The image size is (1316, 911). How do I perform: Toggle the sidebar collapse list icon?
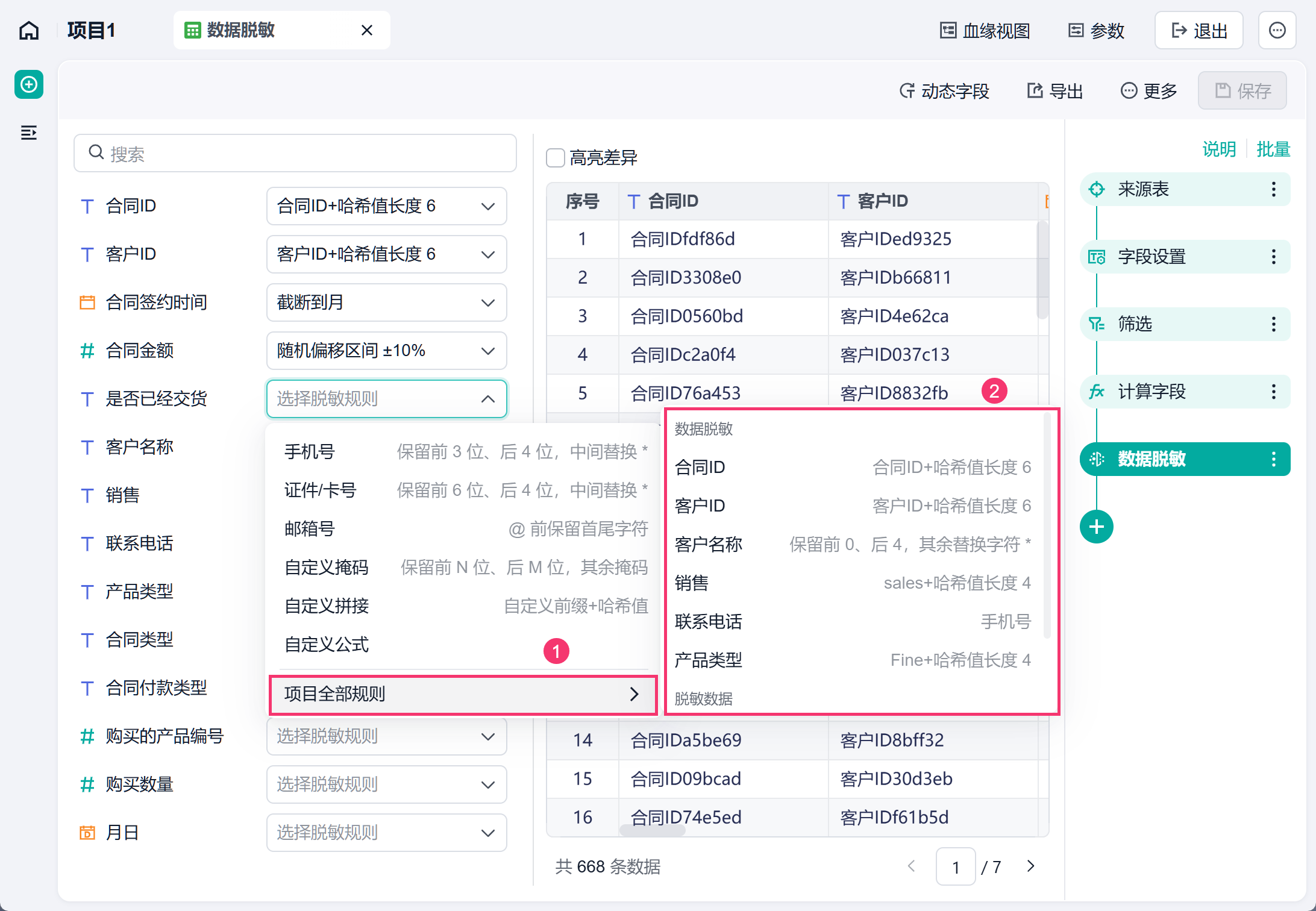[29, 133]
